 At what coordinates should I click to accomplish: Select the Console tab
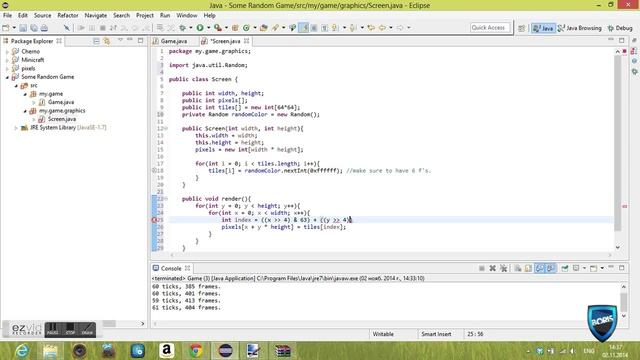point(171,268)
